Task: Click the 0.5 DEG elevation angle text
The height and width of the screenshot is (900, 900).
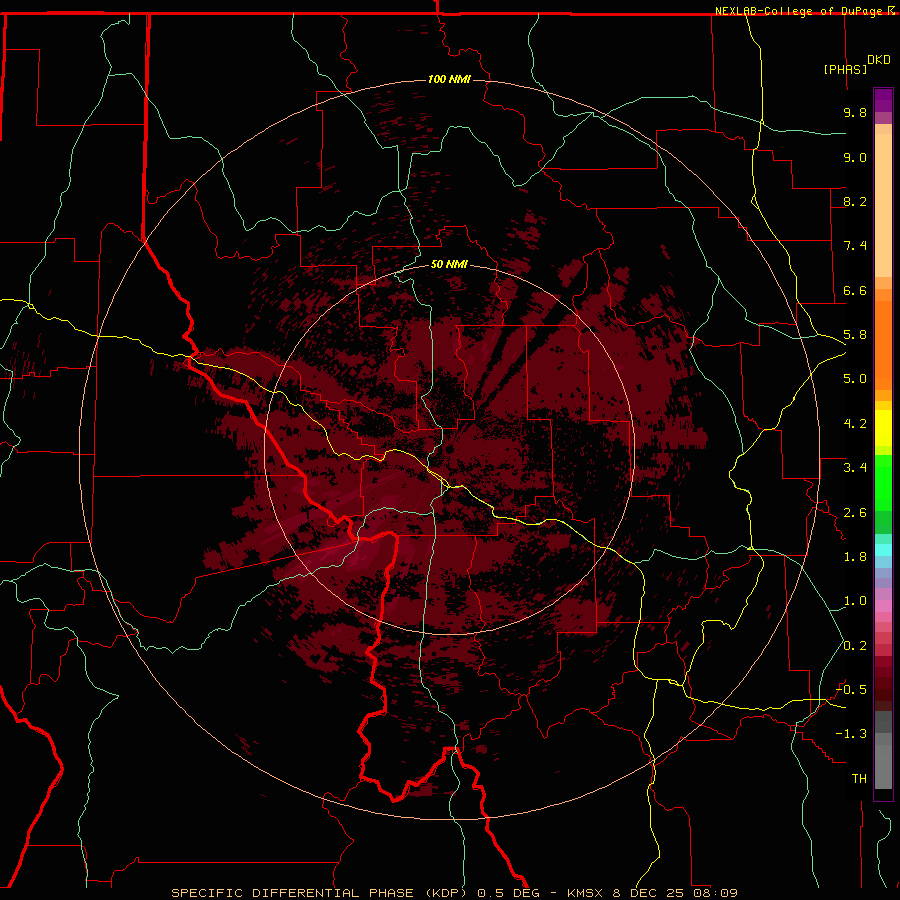Action: 508,893
